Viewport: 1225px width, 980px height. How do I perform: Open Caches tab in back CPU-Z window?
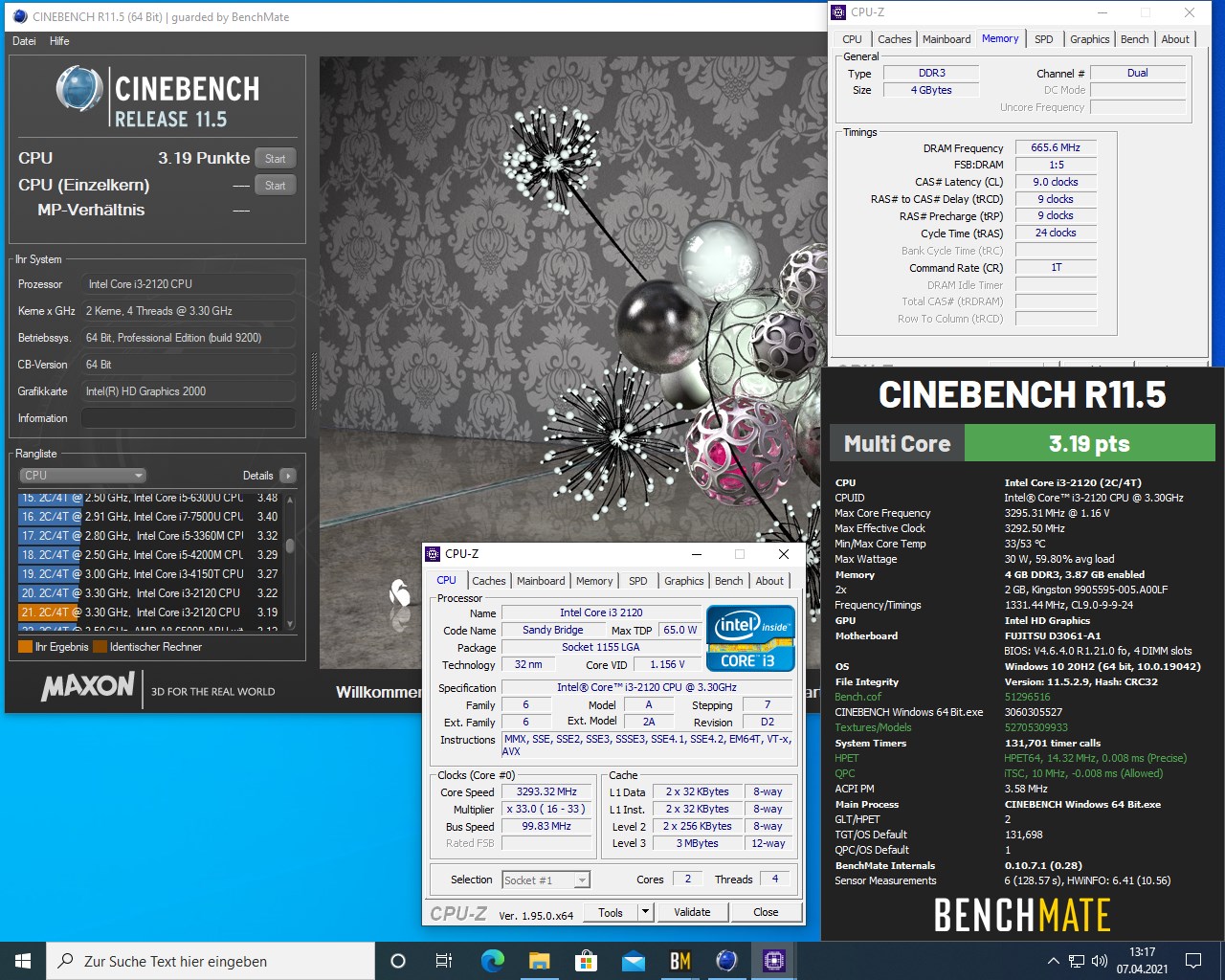[x=895, y=39]
